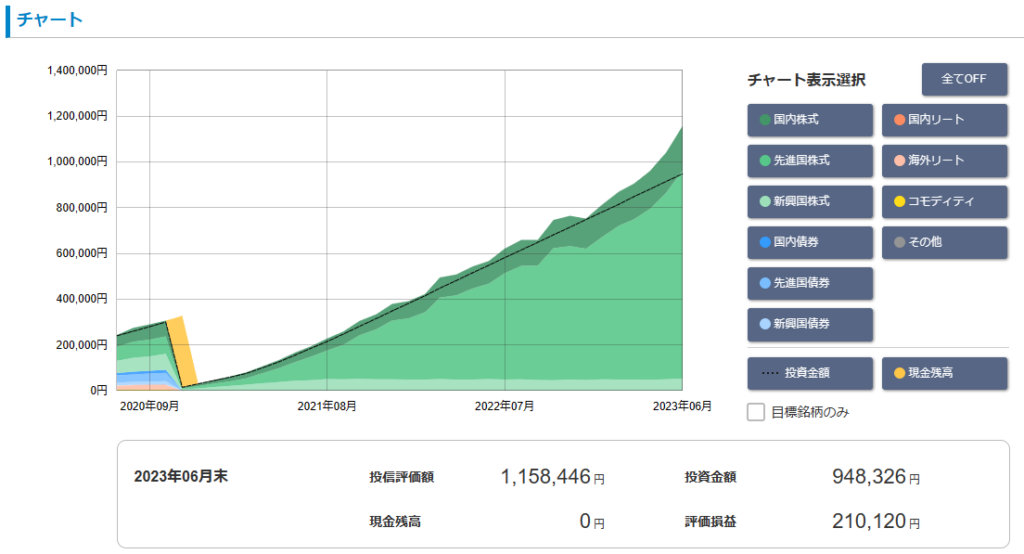Toggle その他 chart series
This screenshot has height=554, width=1024.
click(944, 242)
